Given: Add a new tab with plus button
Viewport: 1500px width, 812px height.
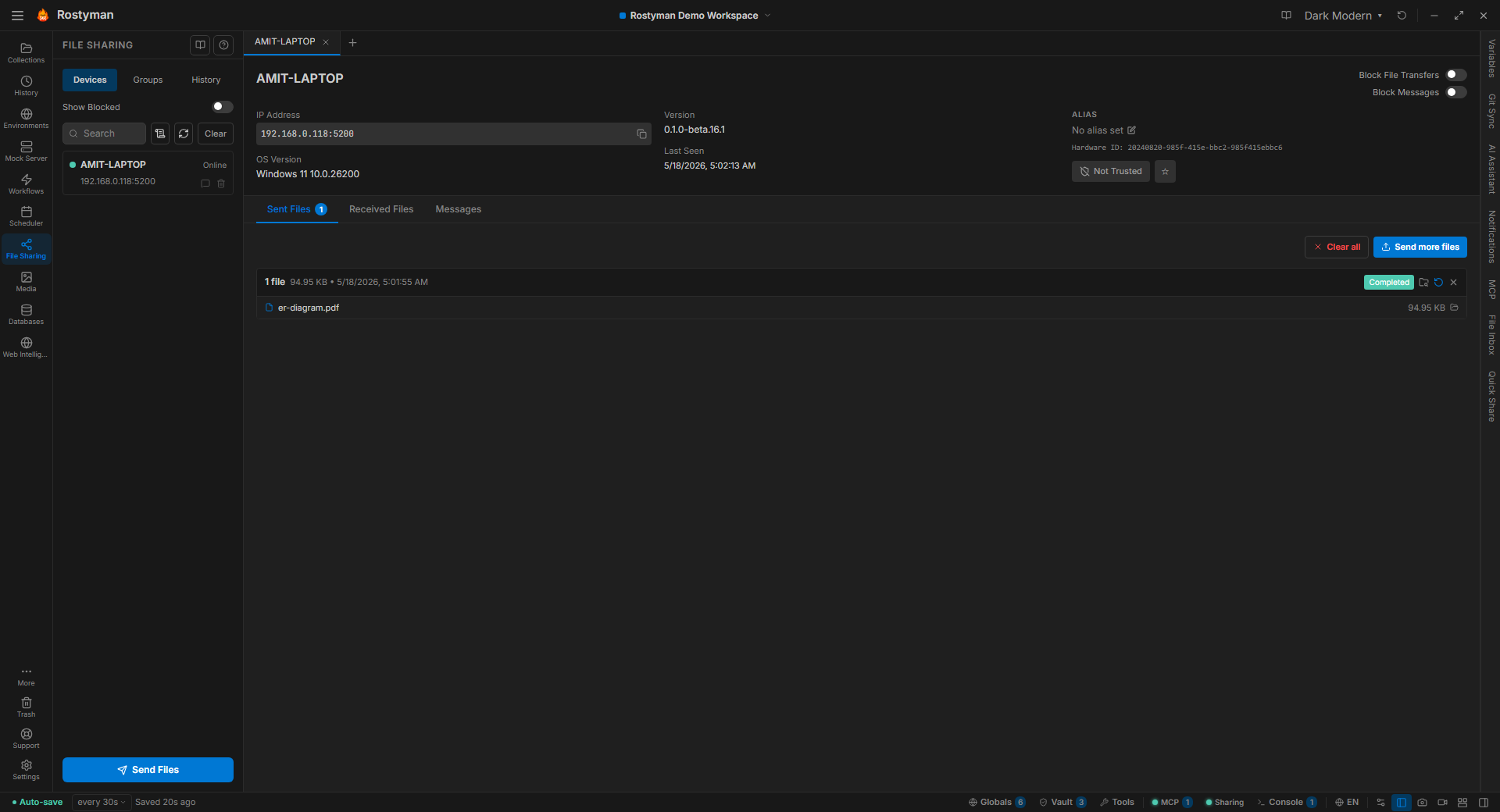Looking at the screenshot, I should 352,43.
